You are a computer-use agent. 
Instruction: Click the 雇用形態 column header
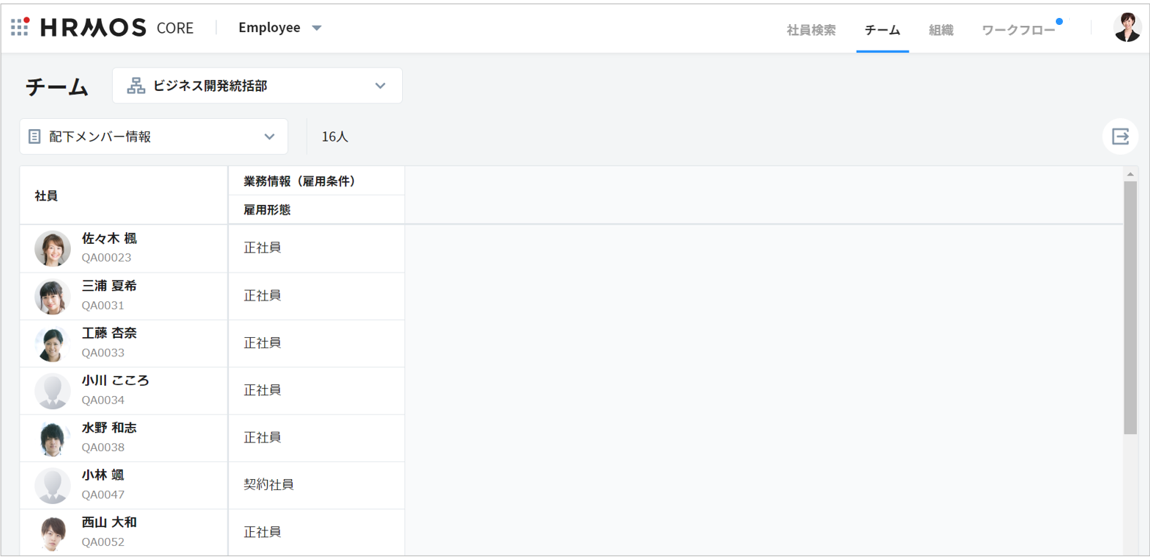[267, 210]
